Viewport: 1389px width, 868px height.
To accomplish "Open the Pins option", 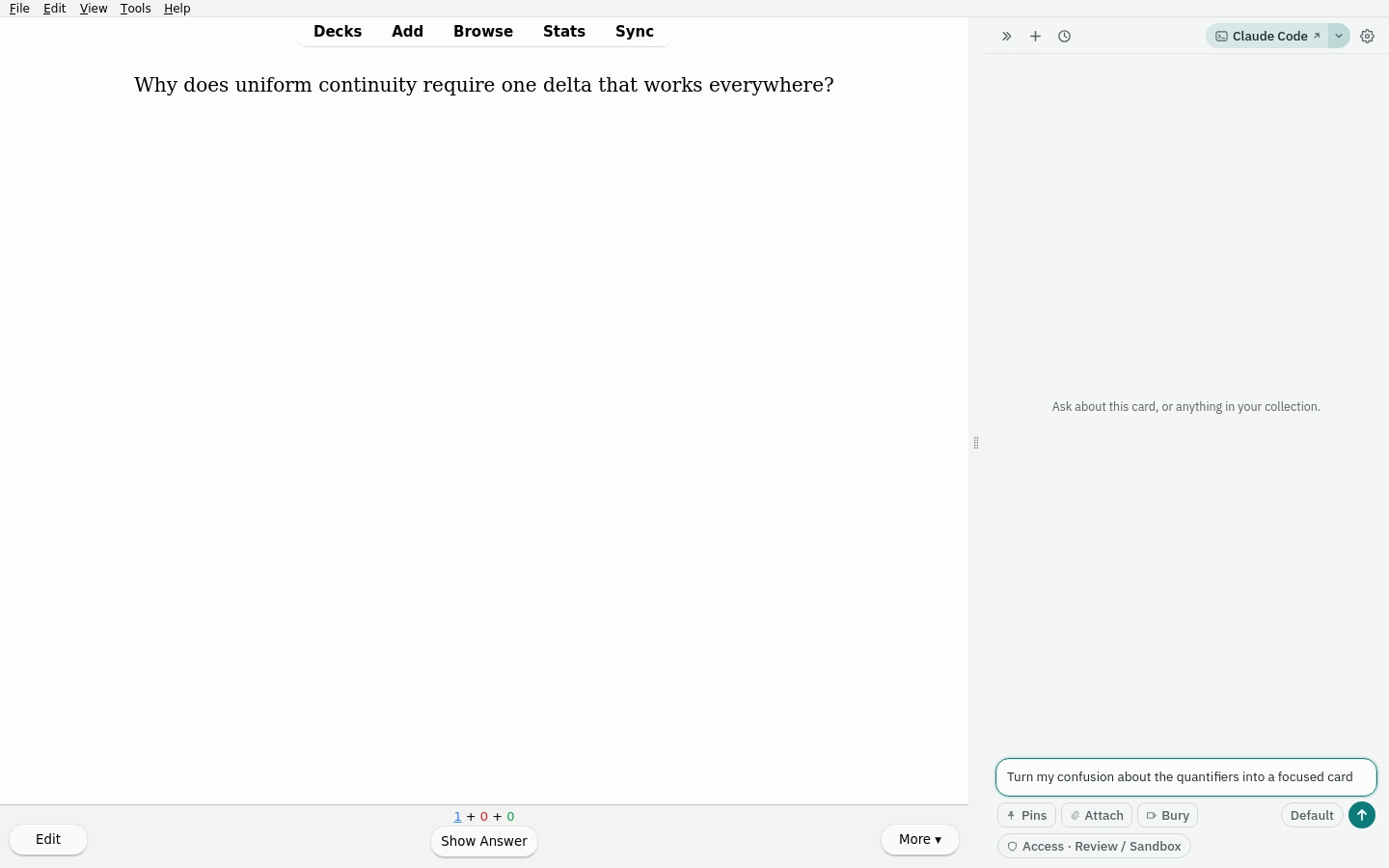I will (x=1026, y=815).
